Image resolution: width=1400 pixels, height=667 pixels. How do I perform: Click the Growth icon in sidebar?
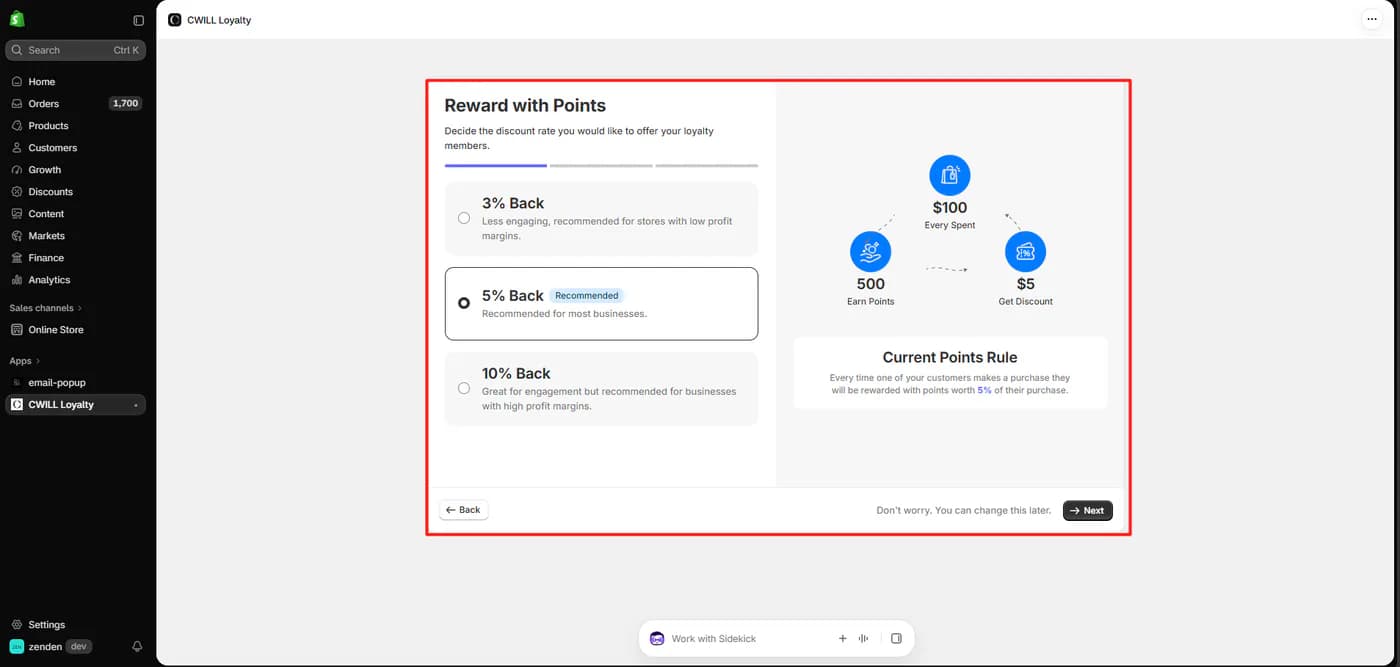click(17, 170)
